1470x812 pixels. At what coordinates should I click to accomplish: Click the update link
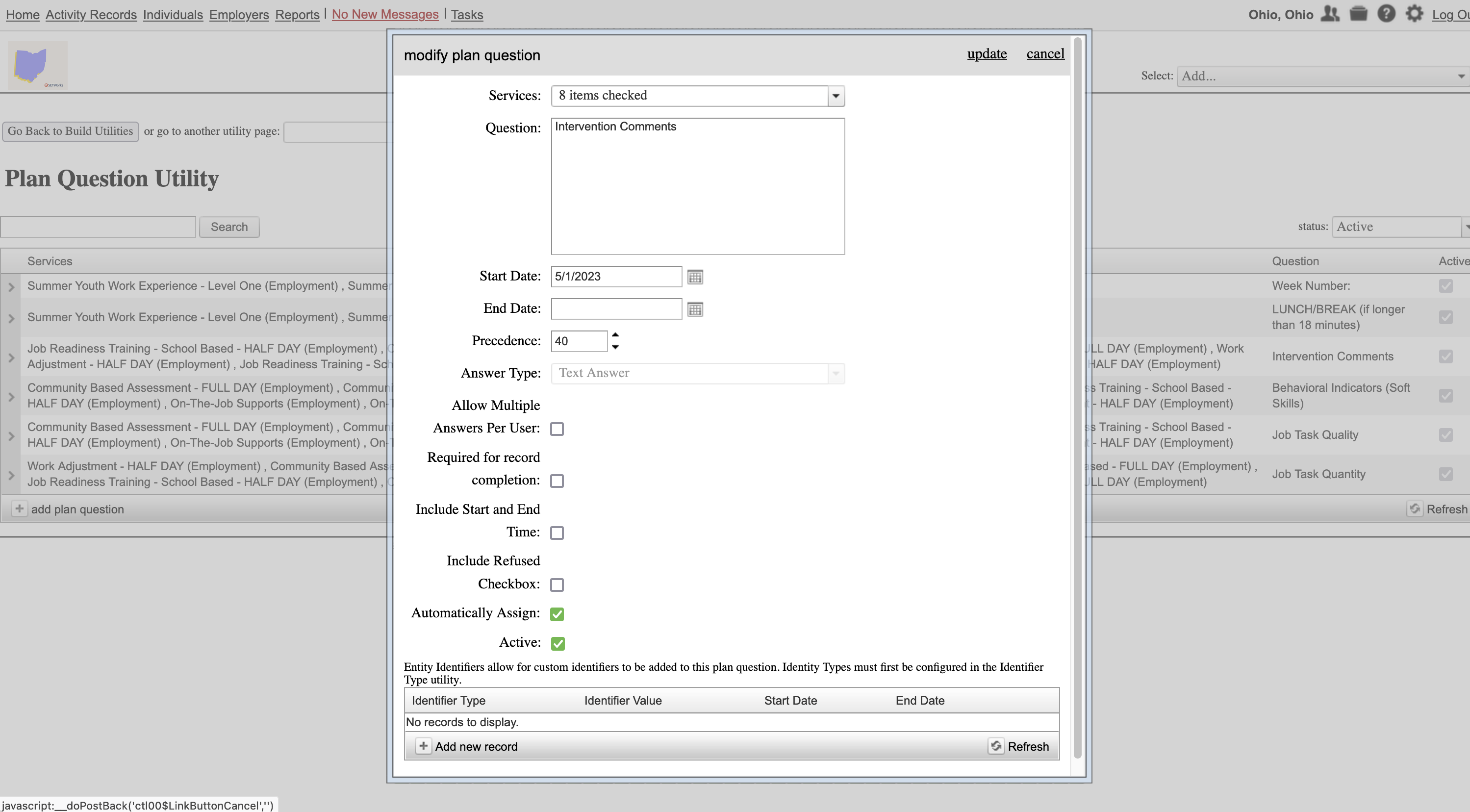pos(986,53)
